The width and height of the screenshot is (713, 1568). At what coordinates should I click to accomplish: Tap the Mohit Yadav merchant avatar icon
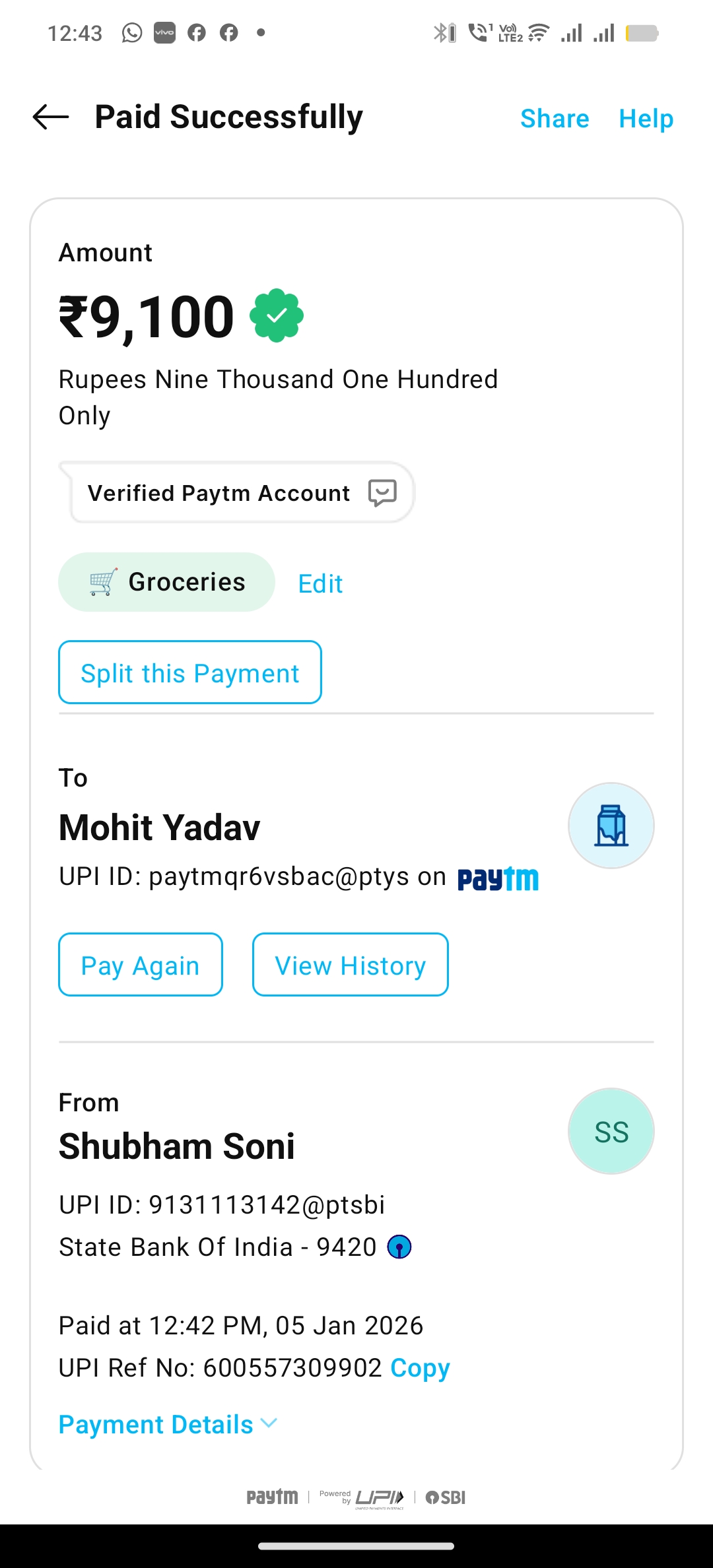(x=611, y=826)
